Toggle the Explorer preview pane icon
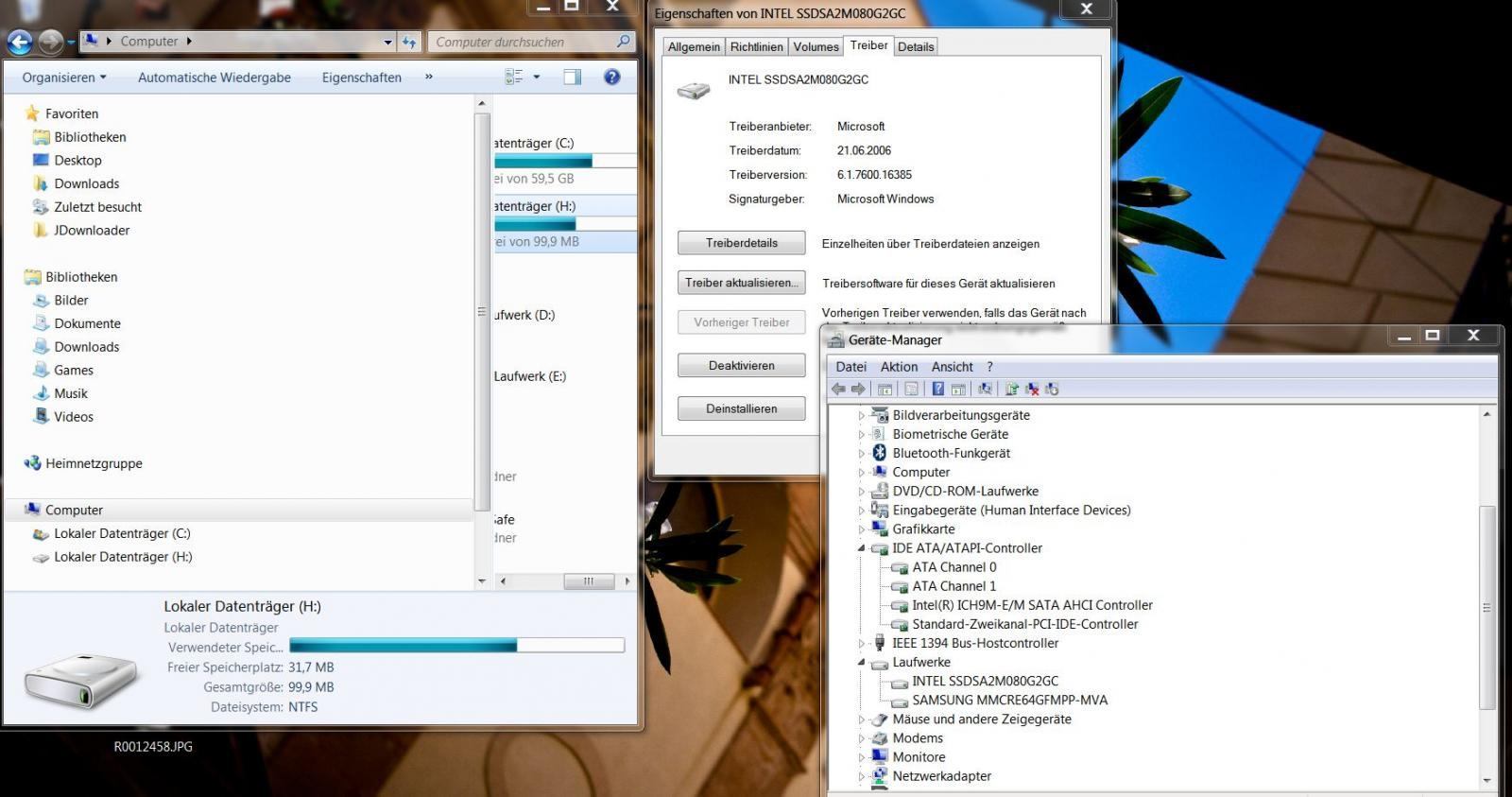Image resolution: width=1512 pixels, height=797 pixels. (x=572, y=77)
